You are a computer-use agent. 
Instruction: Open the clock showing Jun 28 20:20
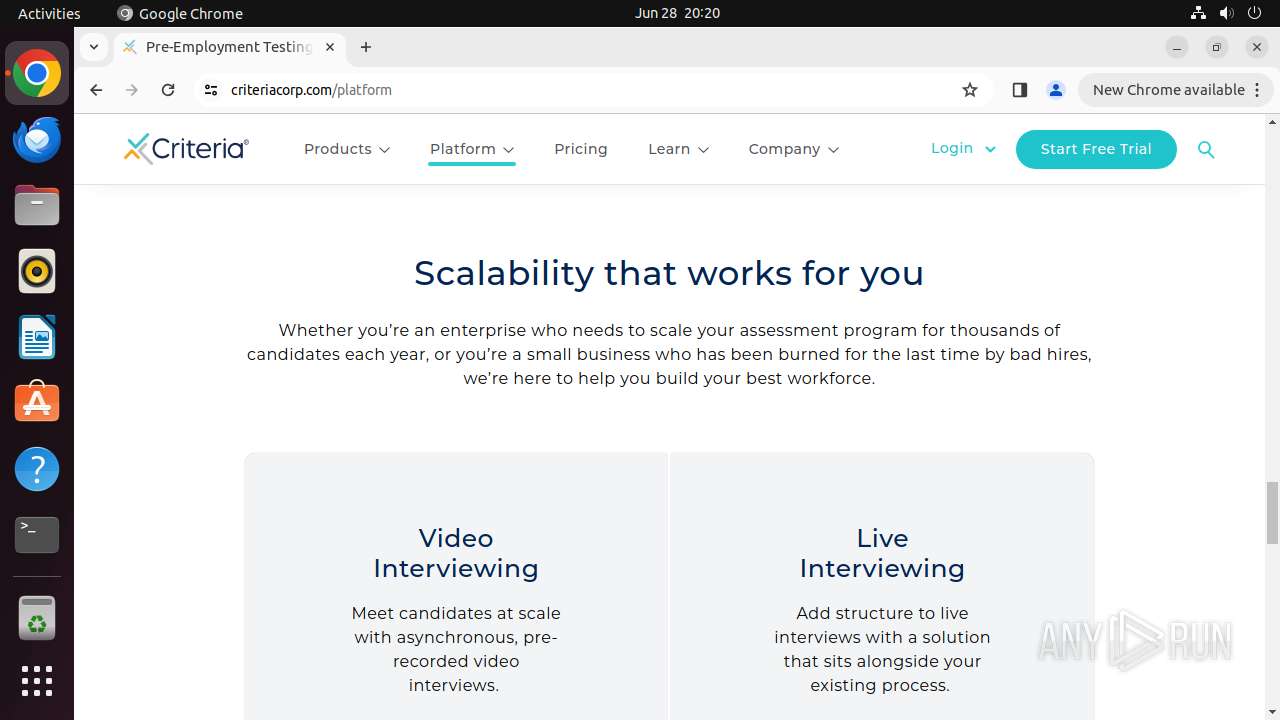pos(677,13)
